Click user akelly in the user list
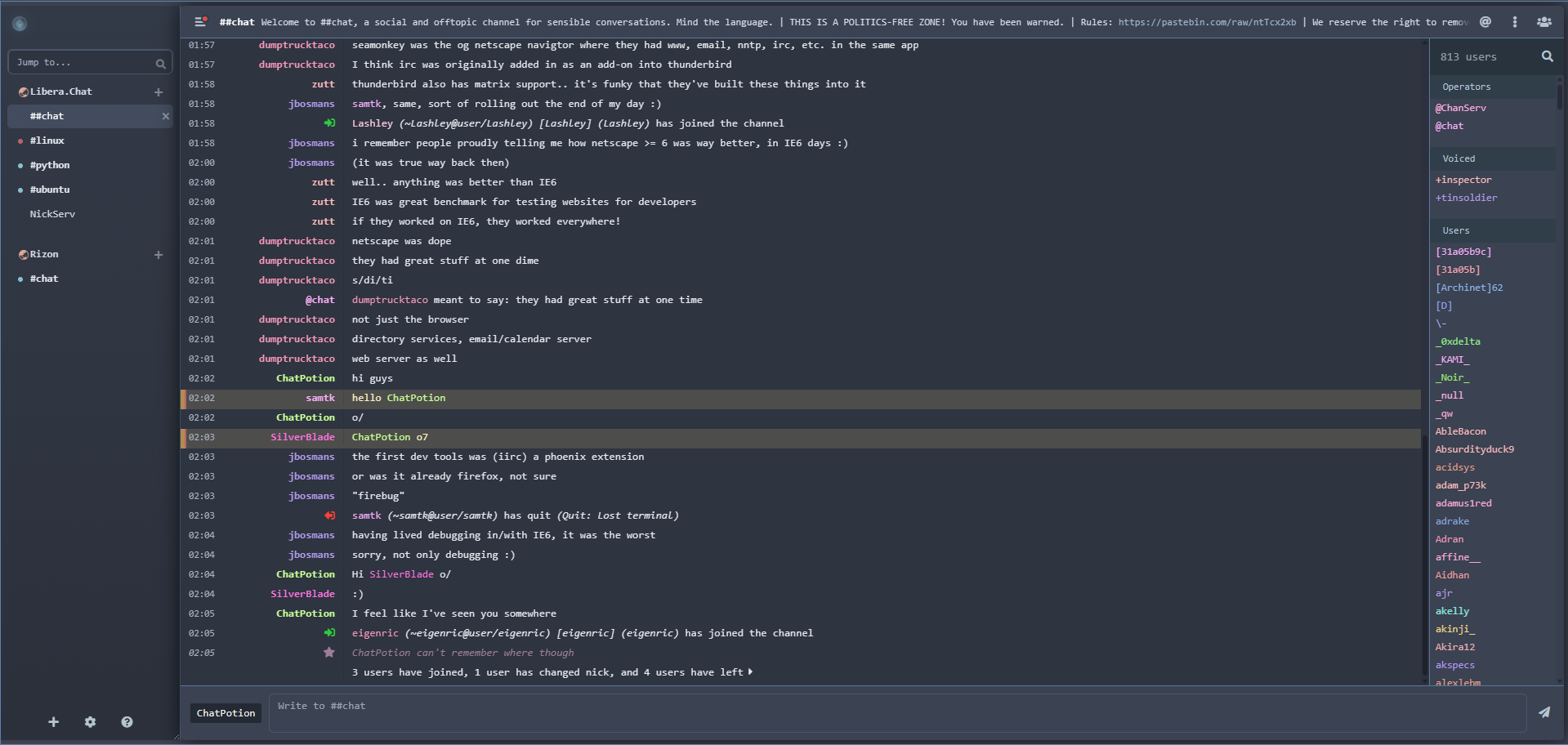Image resolution: width=1568 pixels, height=745 pixels. 1452,611
